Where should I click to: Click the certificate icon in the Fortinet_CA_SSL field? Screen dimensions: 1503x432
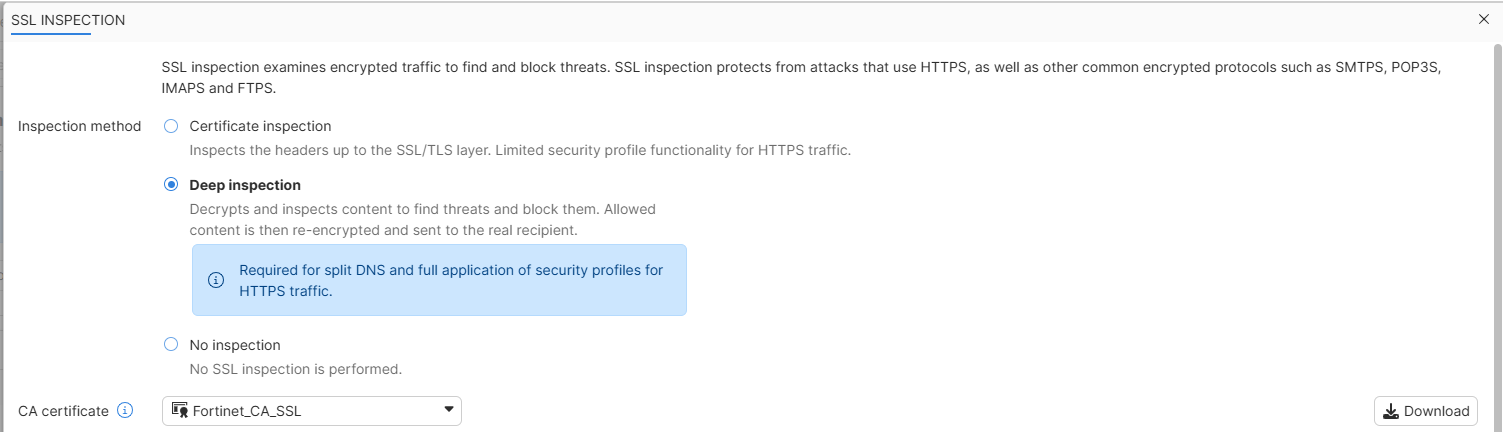click(180, 411)
